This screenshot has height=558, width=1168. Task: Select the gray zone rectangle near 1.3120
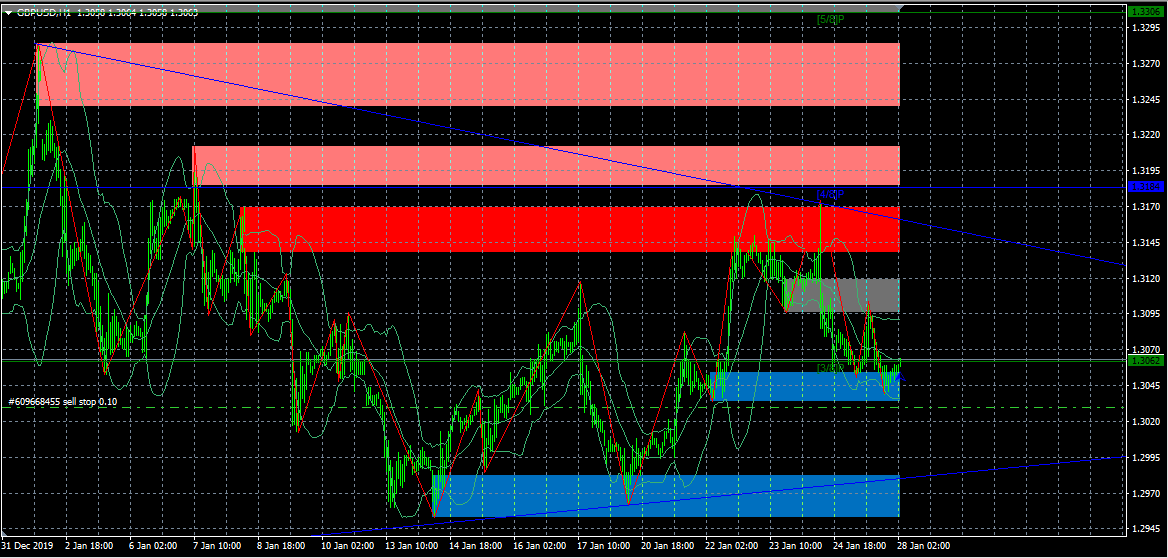842,295
